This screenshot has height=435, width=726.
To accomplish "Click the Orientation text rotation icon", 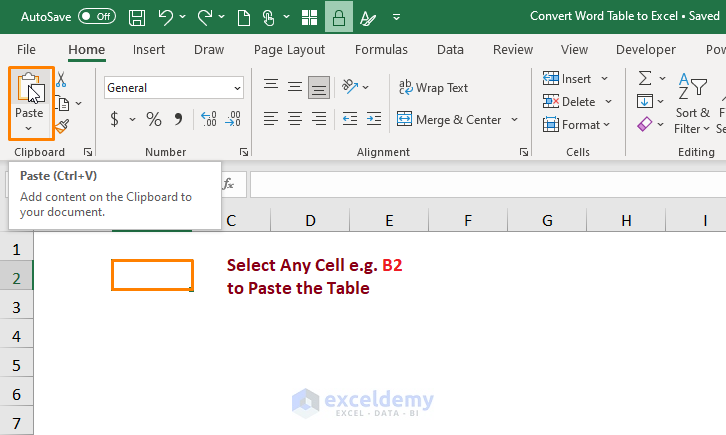I will [x=350, y=87].
